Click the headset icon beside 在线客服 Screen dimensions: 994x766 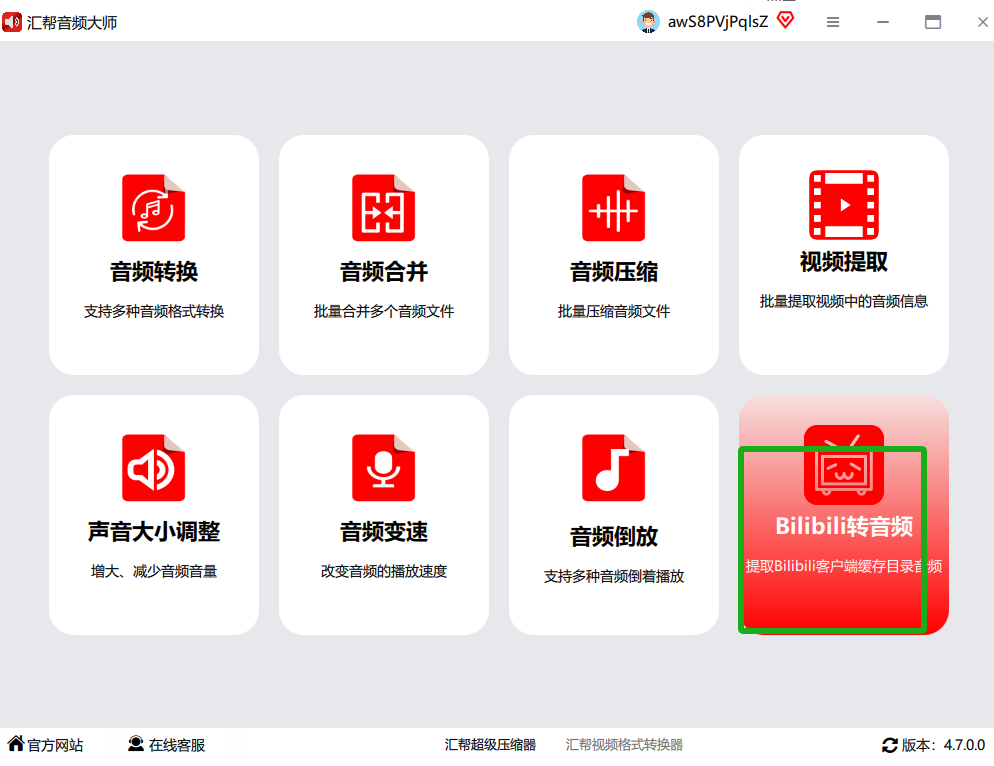tap(136, 743)
